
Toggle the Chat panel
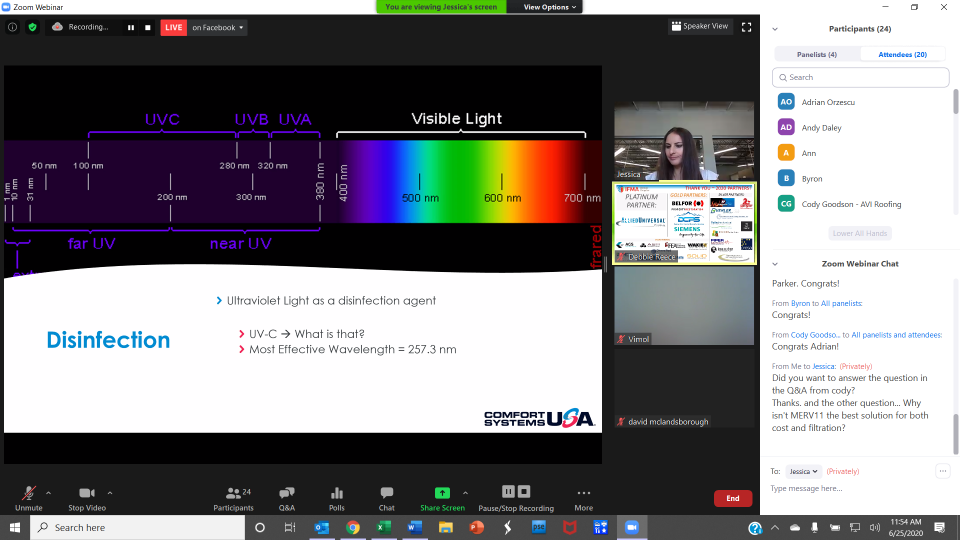pos(386,498)
